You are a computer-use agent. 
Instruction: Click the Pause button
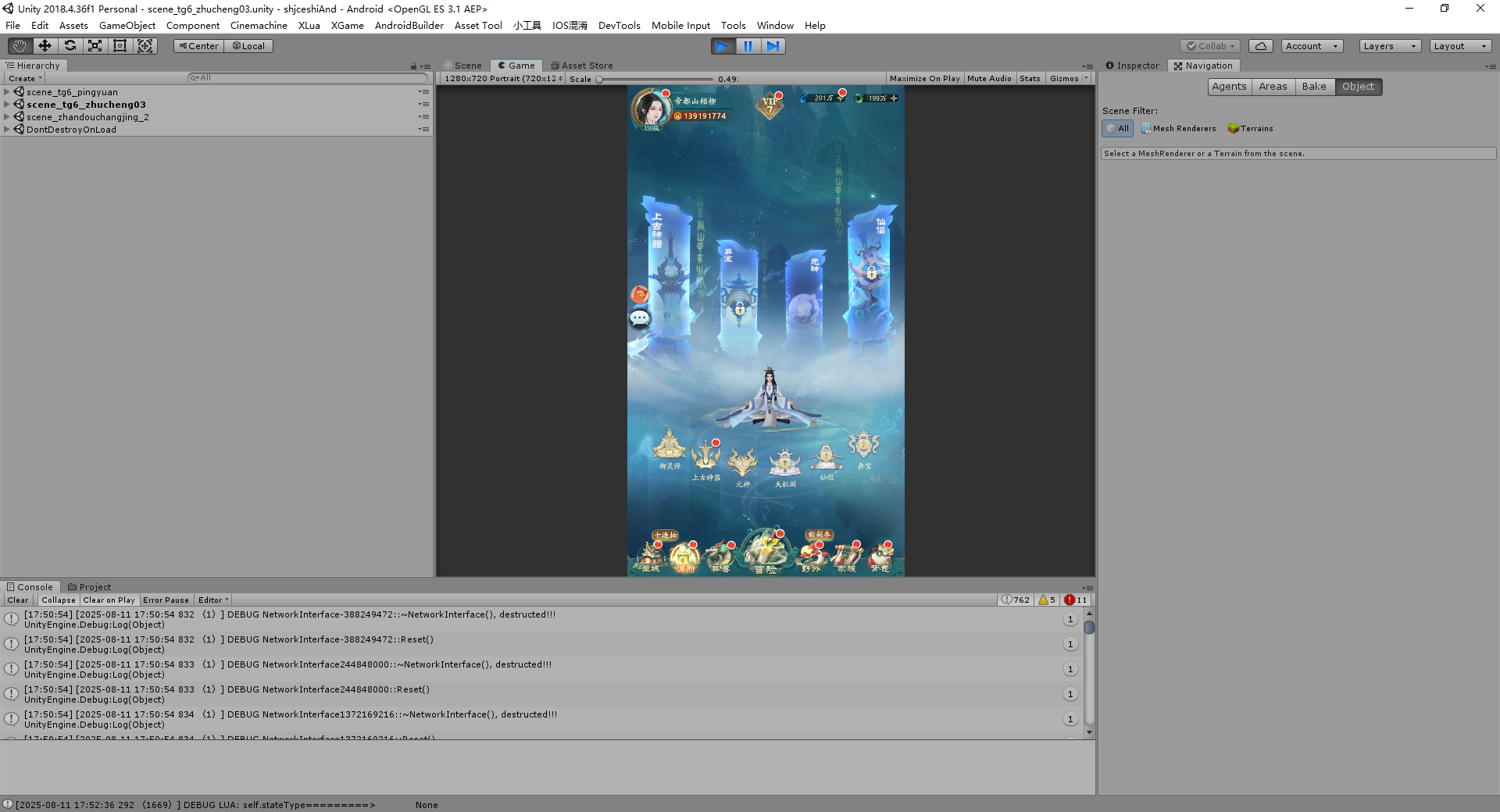point(748,46)
